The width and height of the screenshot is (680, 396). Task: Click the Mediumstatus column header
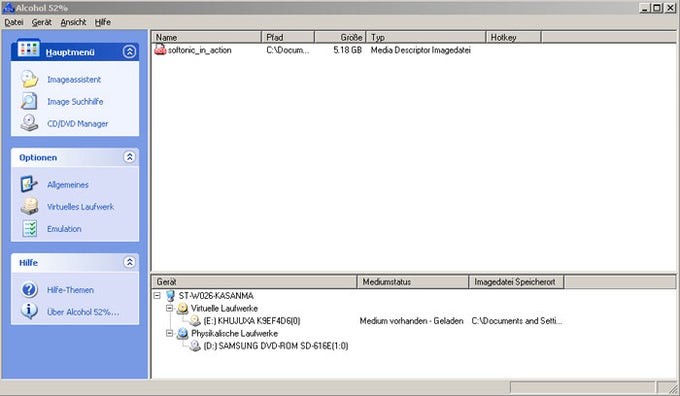coord(413,282)
